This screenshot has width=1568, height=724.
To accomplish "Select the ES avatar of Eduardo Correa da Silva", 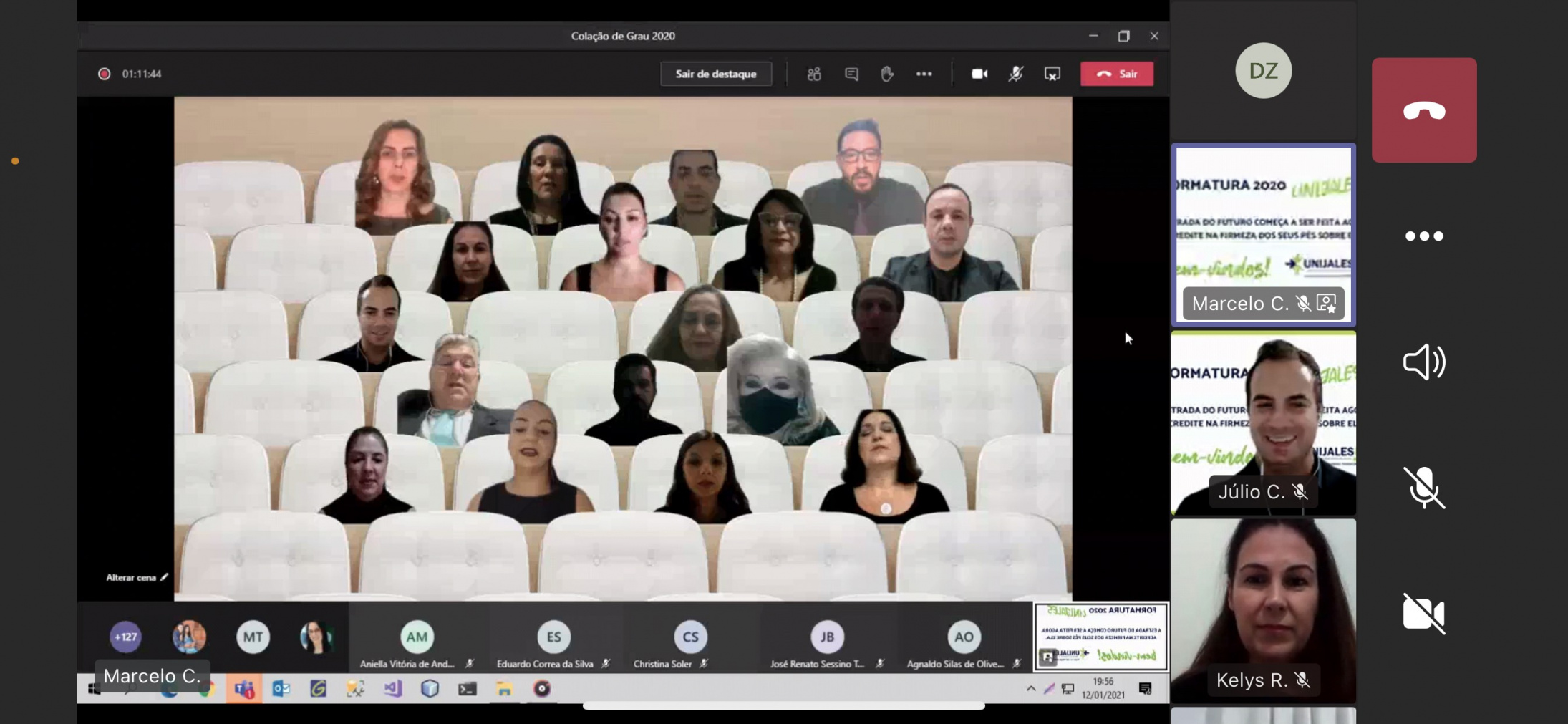I will pyautogui.click(x=554, y=637).
